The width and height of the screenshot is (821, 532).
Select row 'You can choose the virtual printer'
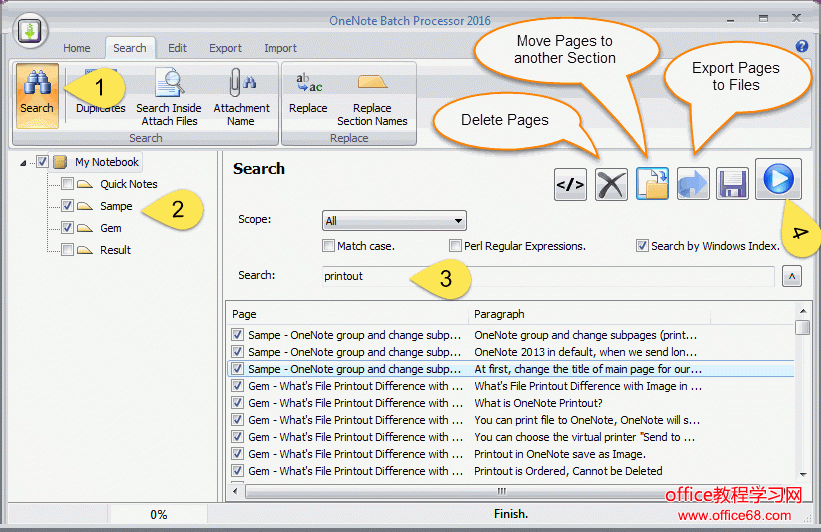pyautogui.click(x=511, y=437)
